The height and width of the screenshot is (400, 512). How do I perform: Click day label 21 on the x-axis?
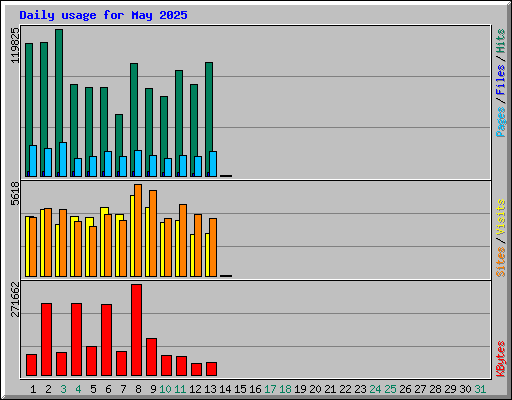coord(330,389)
